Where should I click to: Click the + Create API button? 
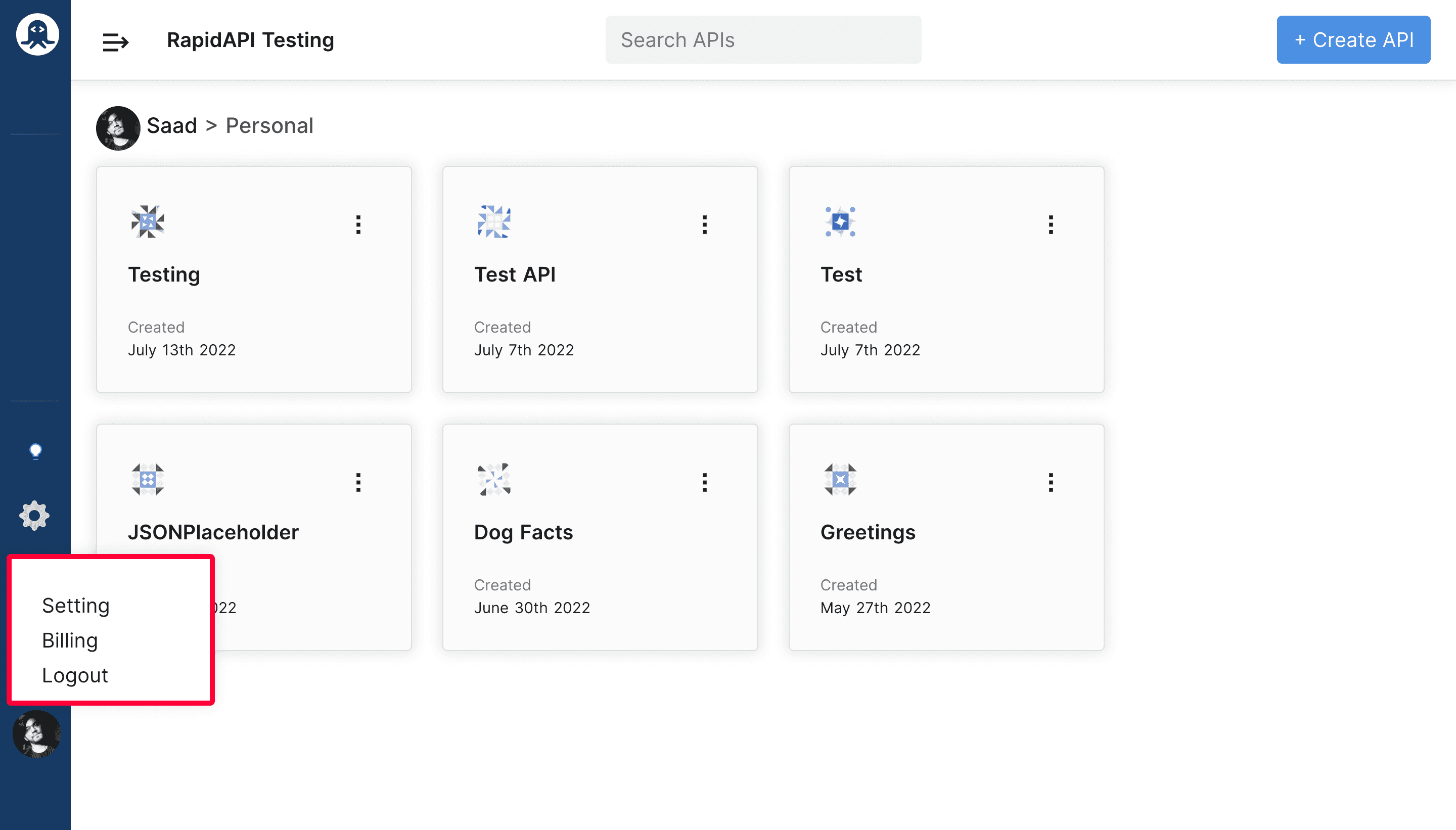[1353, 40]
